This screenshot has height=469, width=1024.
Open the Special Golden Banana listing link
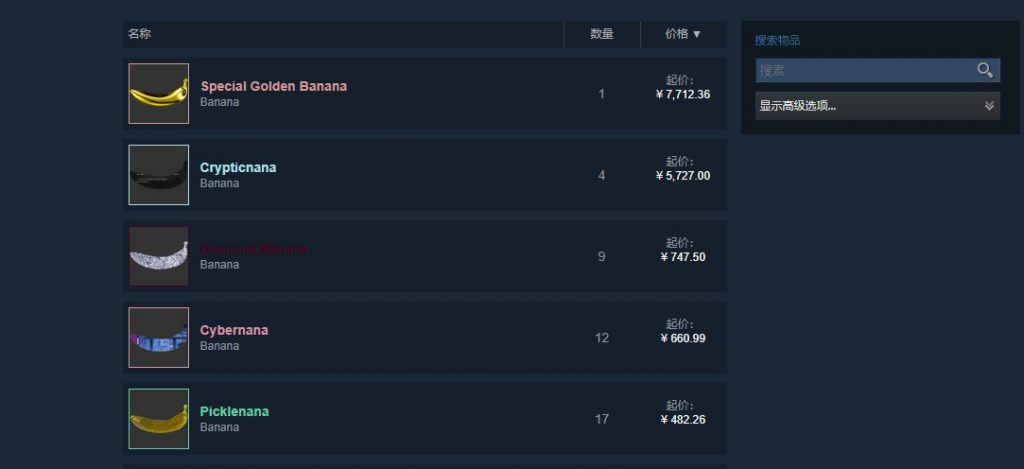pos(274,86)
